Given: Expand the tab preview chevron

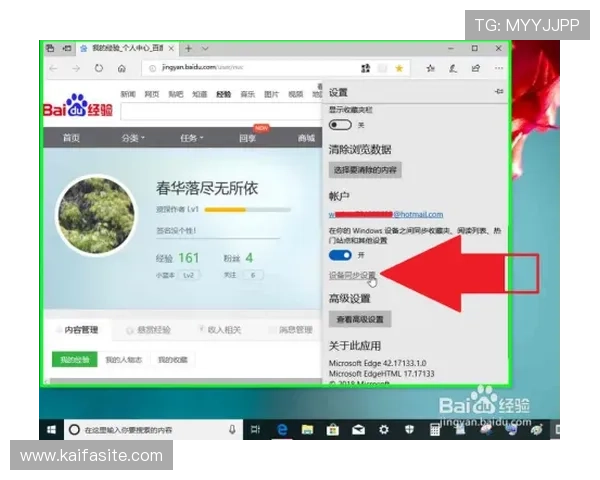Looking at the screenshot, I should click(x=205, y=49).
